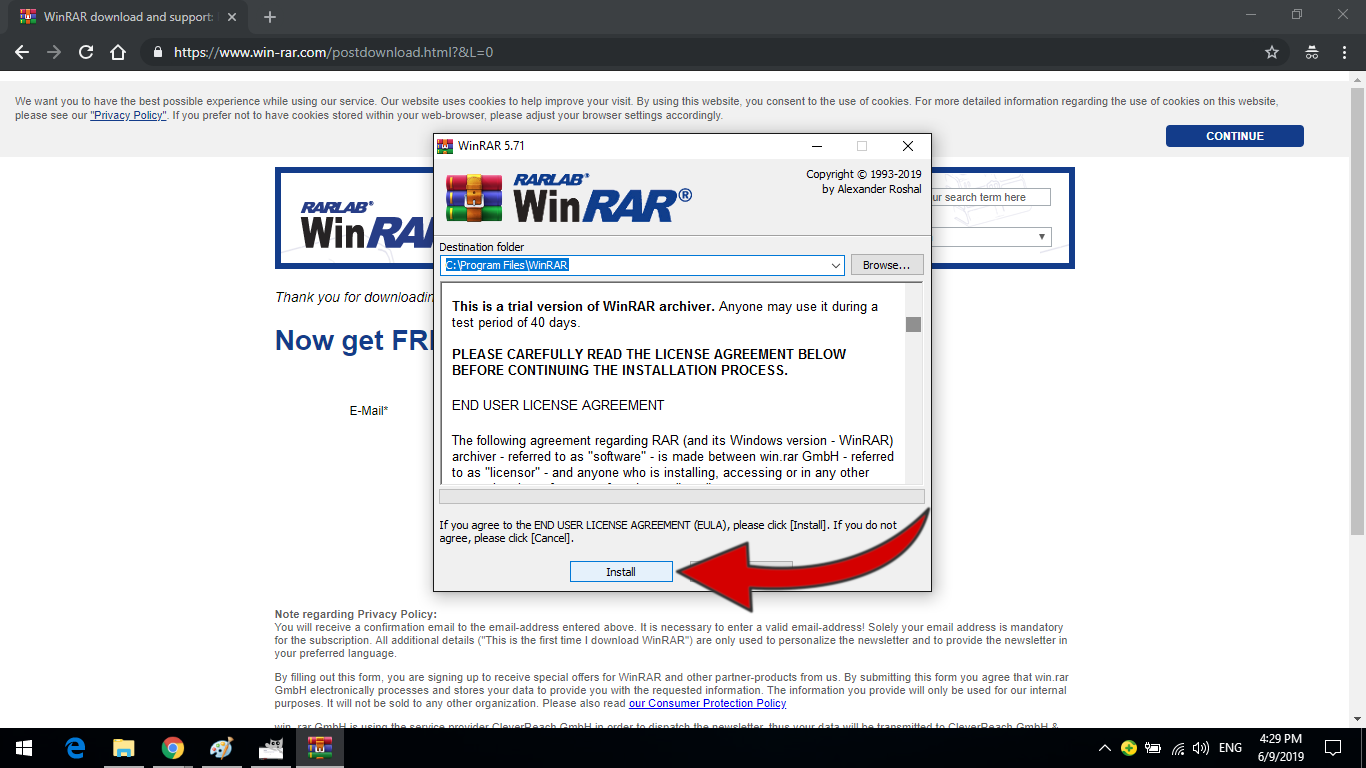
Task: Click the padlock site security icon
Action: click(157, 52)
